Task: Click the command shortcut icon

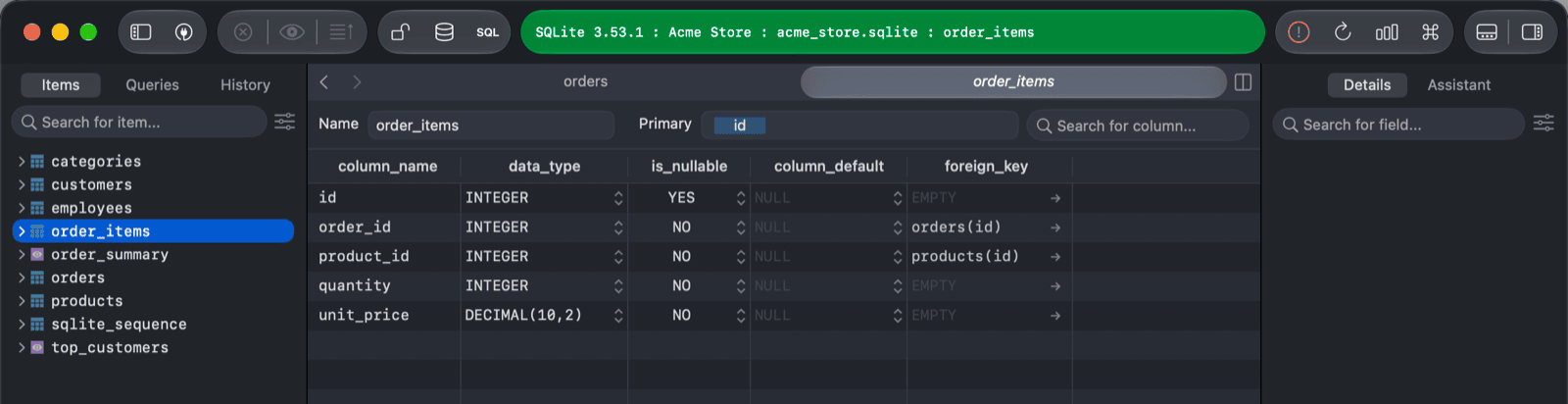Action: tap(1431, 32)
